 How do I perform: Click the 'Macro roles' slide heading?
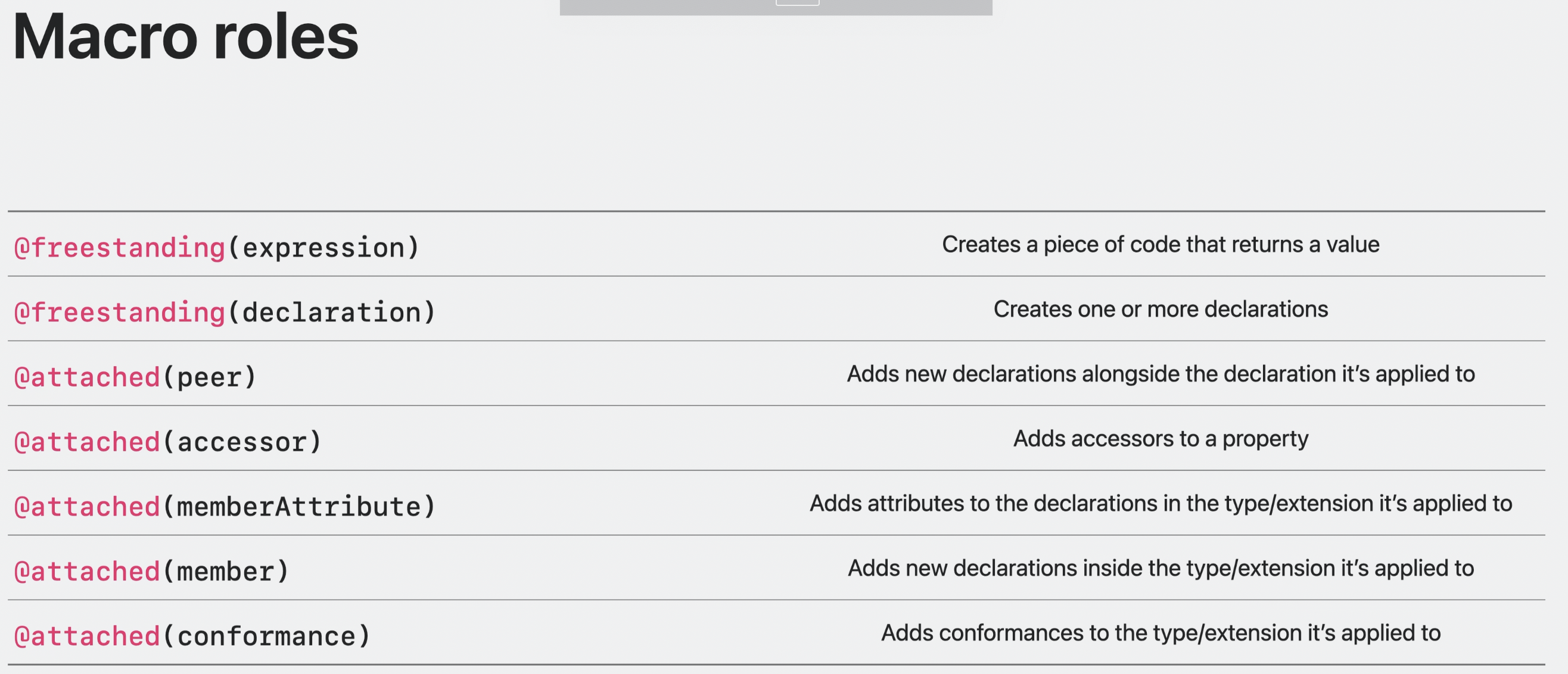click(186, 37)
